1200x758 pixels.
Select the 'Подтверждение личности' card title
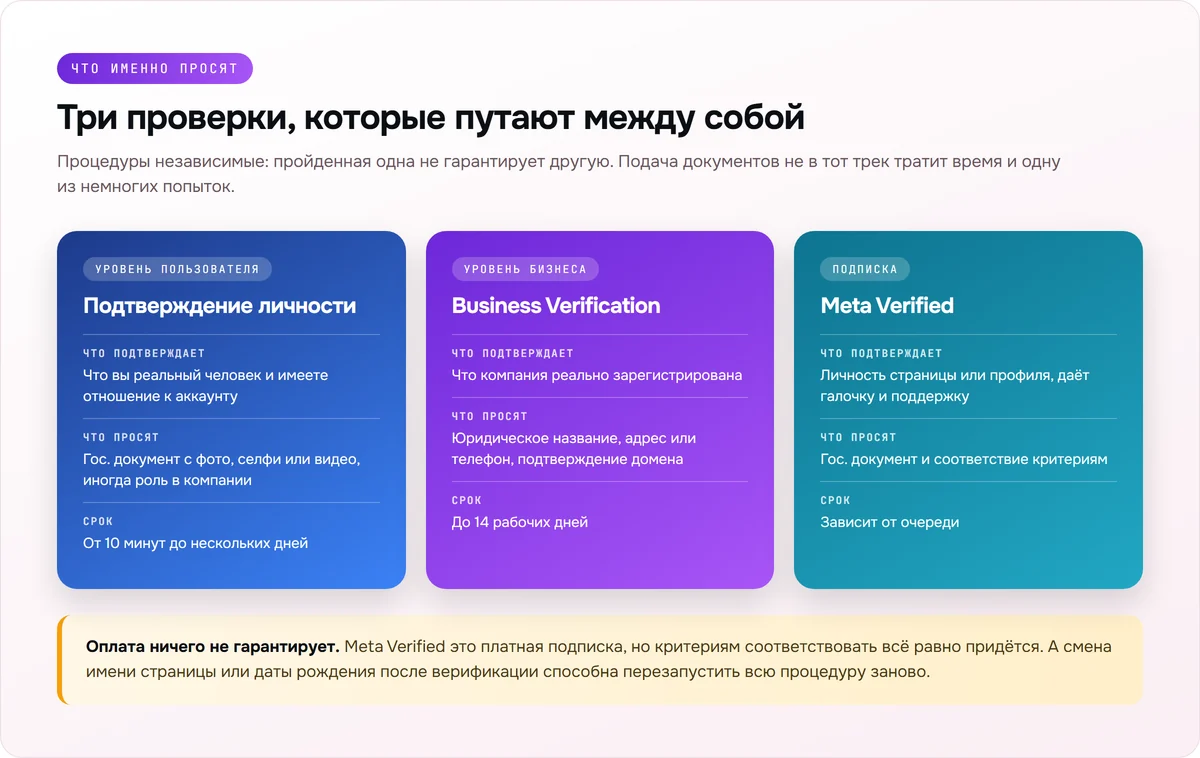tap(219, 306)
